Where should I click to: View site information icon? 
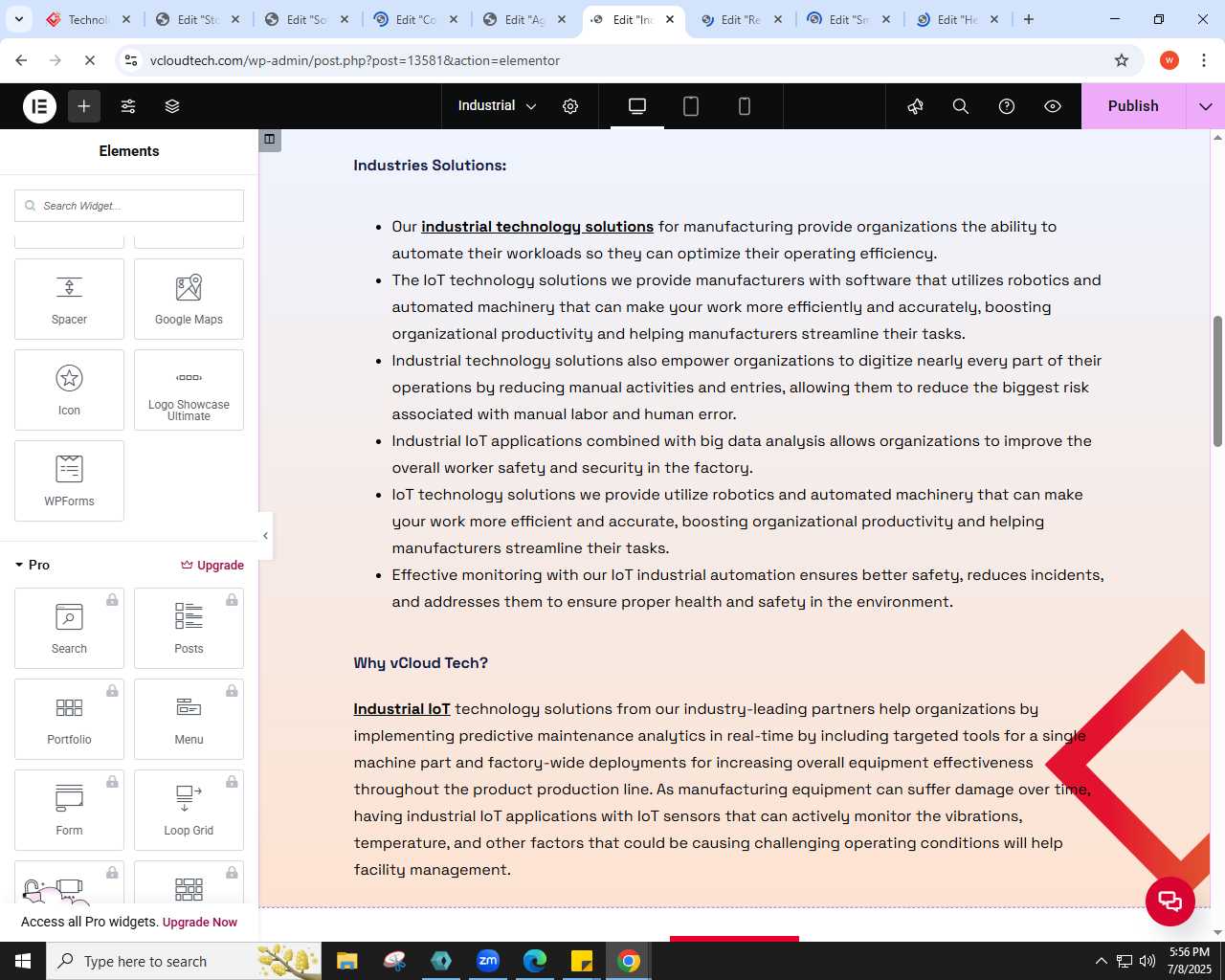click(x=131, y=60)
